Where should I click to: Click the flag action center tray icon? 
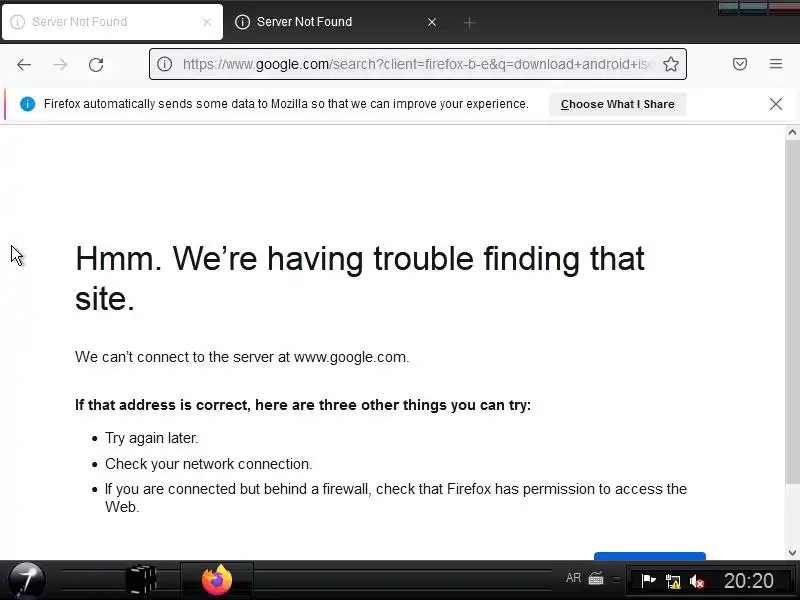tap(648, 581)
